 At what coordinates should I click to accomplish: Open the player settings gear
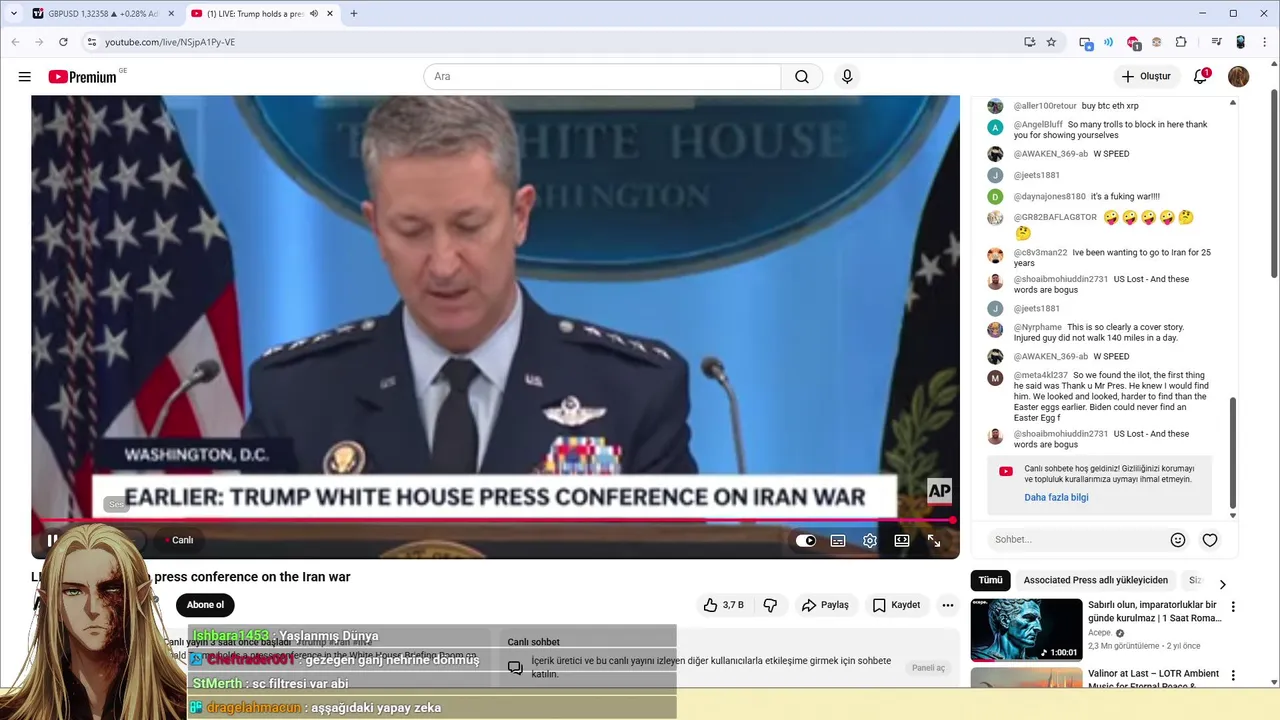point(870,541)
